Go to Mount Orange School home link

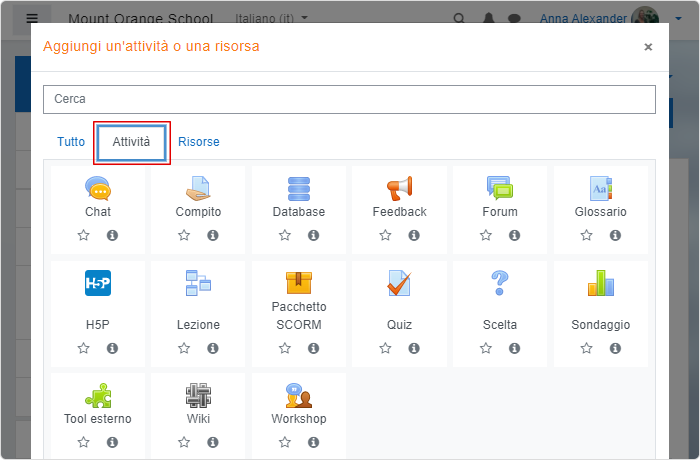(141, 18)
